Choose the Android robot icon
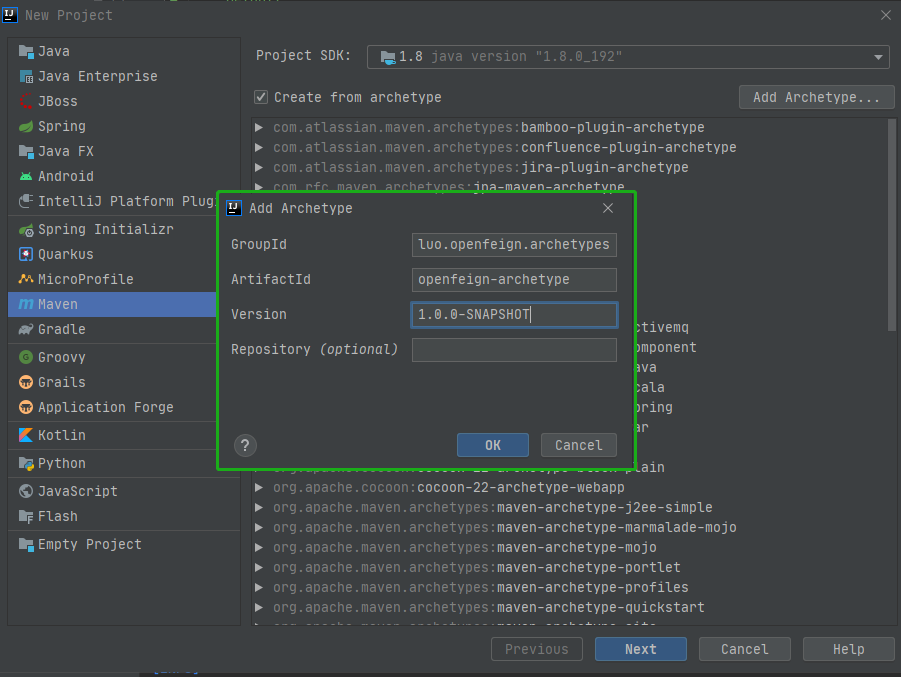 click(x=26, y=176)
